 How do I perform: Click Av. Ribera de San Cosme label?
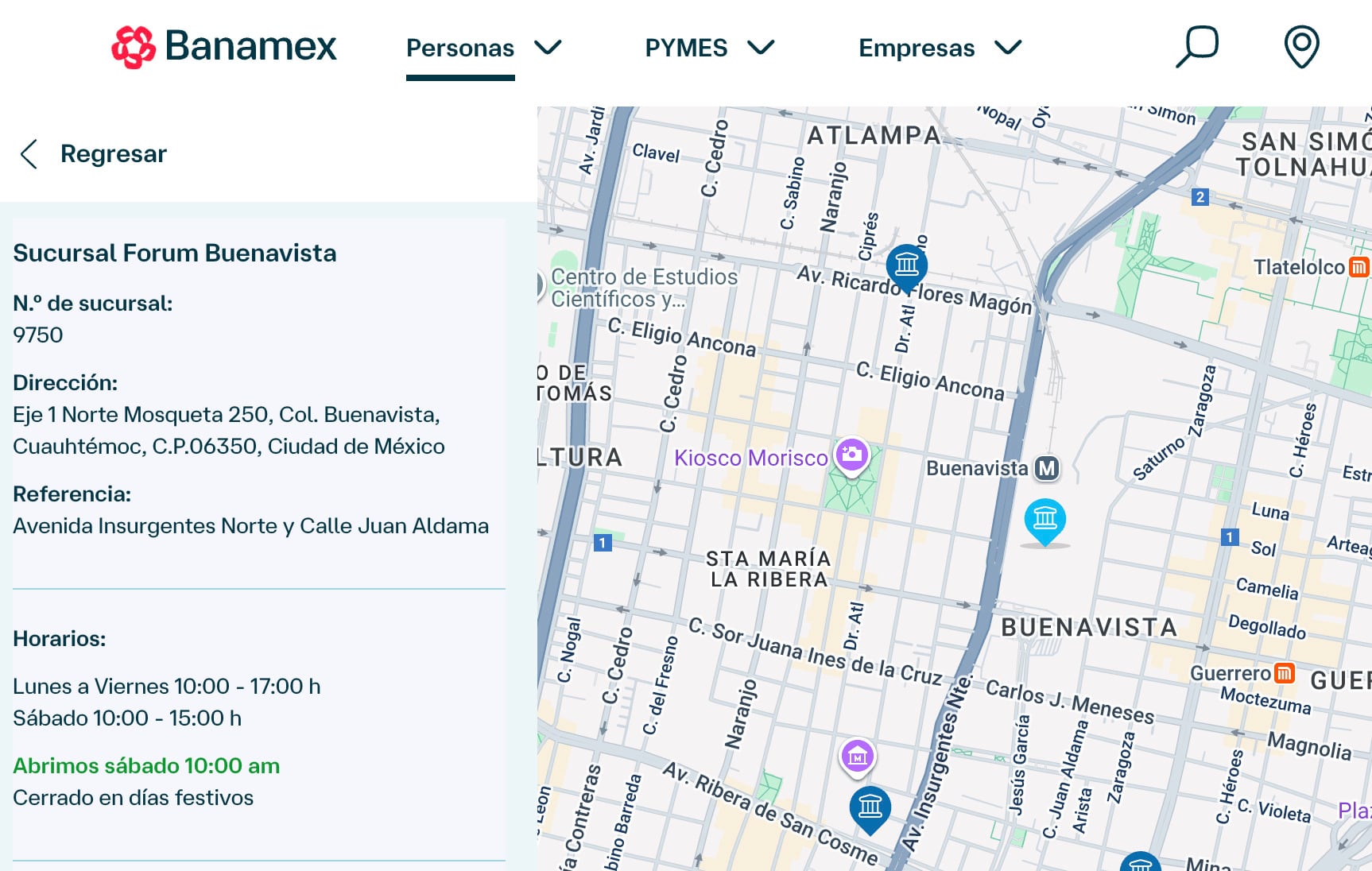[x=771, y=814]
